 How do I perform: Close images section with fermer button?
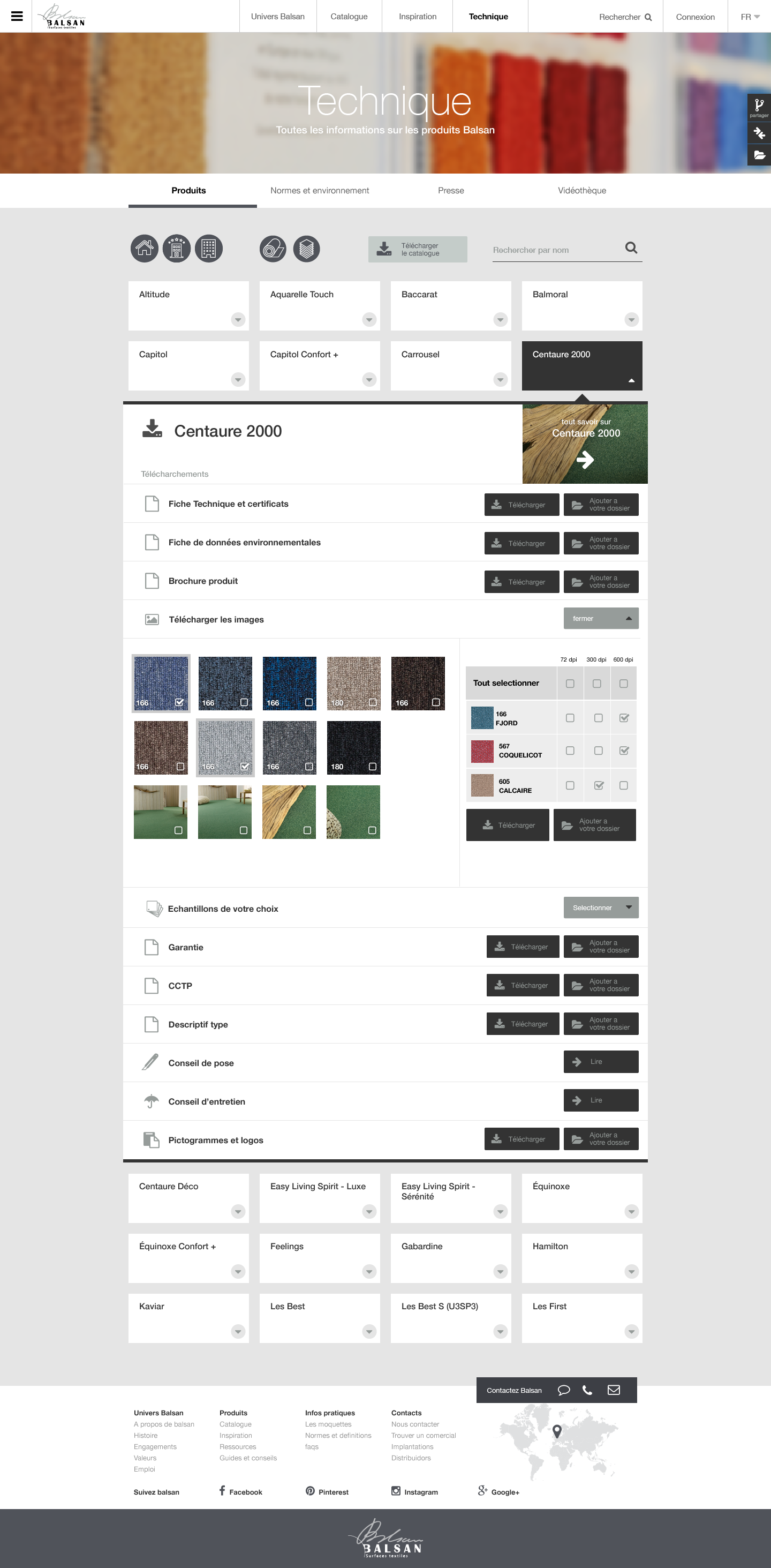[601, 618]
